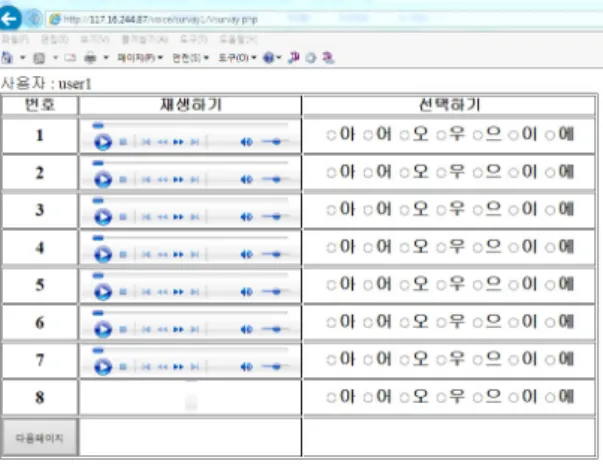Click the blue Help icon in command bar
This screenshot has height=464, width=603.
coord(268,58)
